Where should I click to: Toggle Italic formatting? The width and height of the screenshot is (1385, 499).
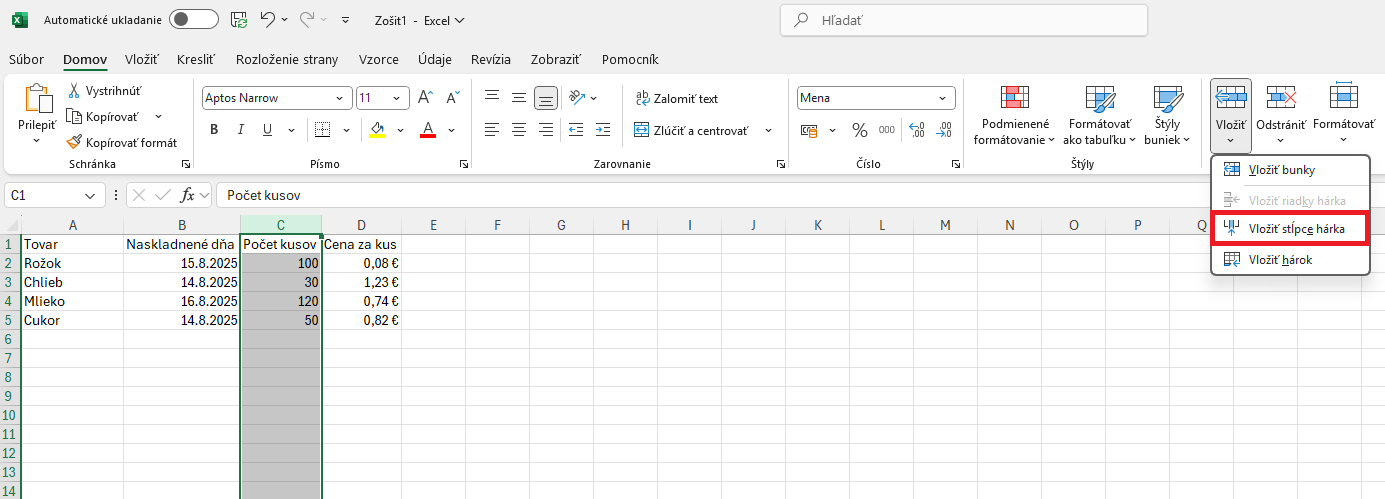tap(240, 130)
